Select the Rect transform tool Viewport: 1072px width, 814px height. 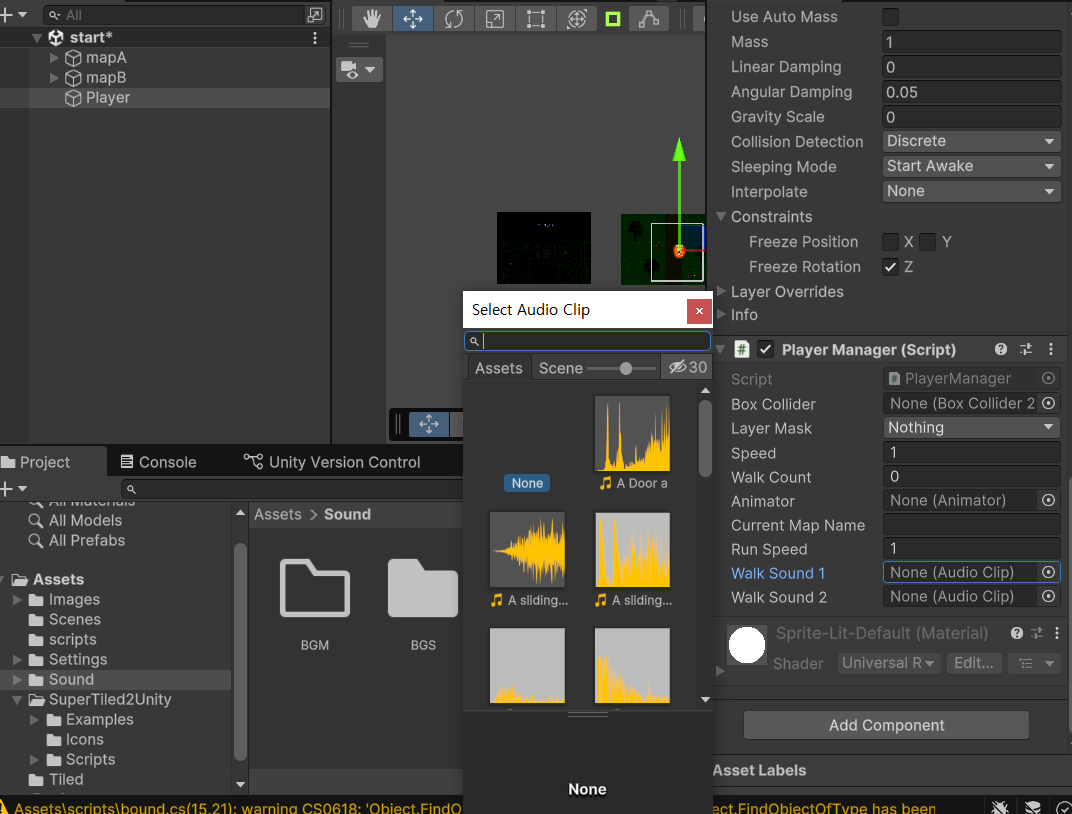(x=535, y=18)
